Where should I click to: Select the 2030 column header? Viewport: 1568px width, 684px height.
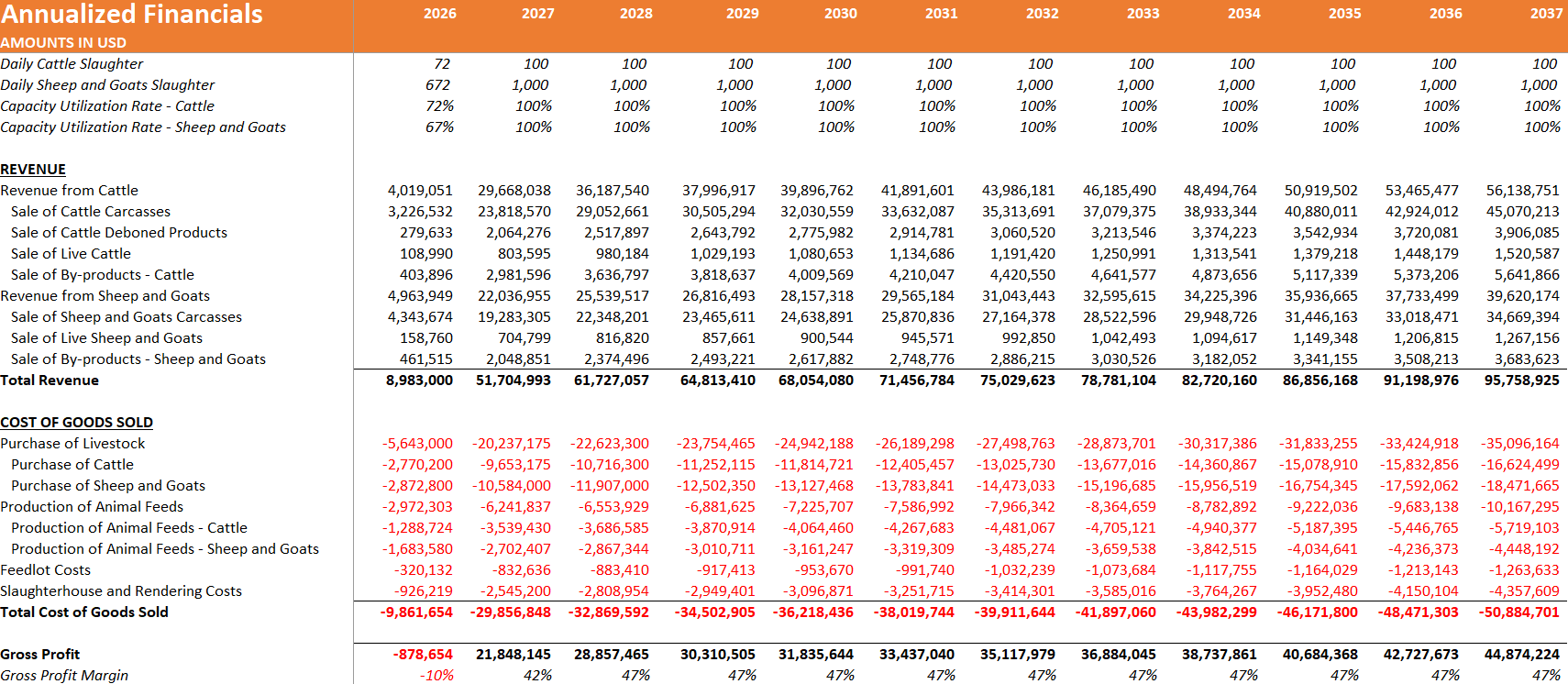pos(841,14)
